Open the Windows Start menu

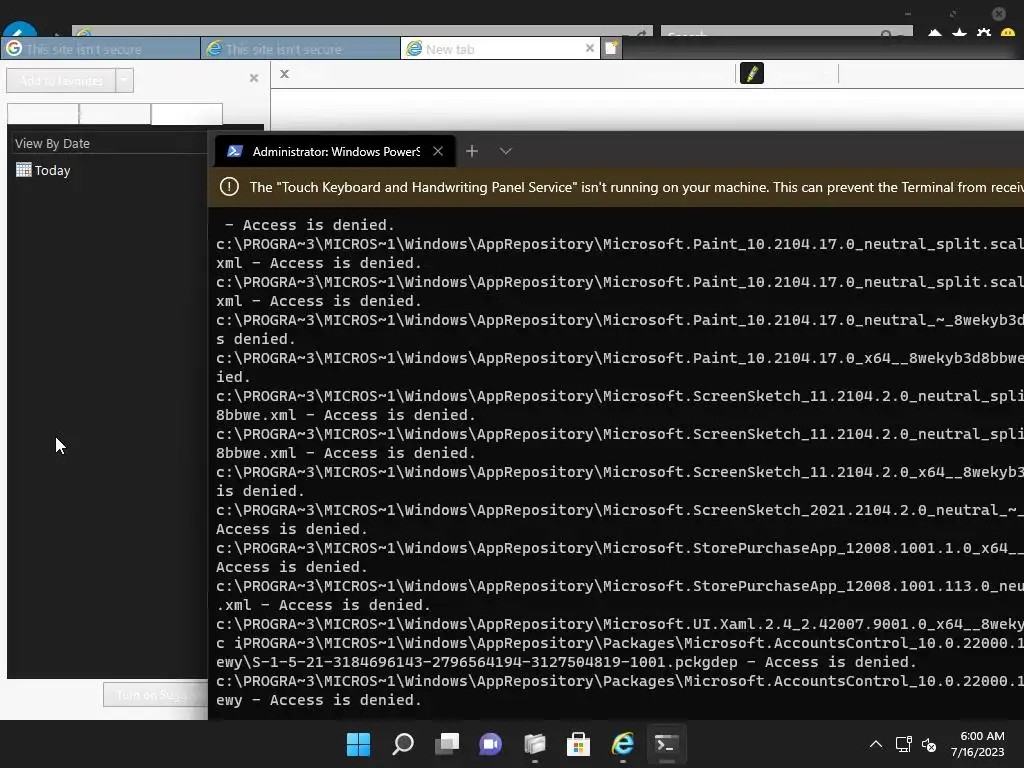(358, 744)
